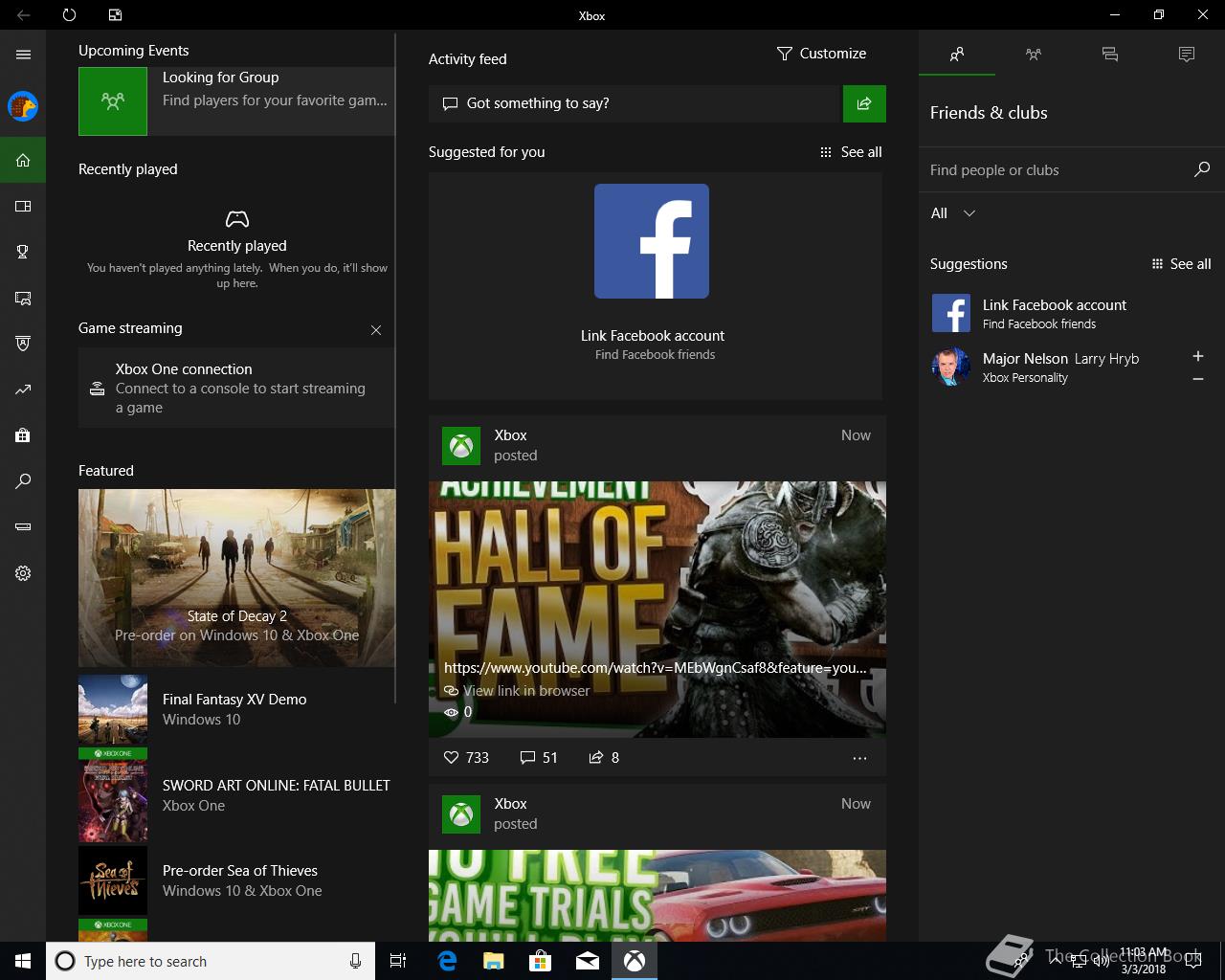Open Game DVR captures icon
The height and width of the screenshot is (980, 1225).
pos(23,298)
